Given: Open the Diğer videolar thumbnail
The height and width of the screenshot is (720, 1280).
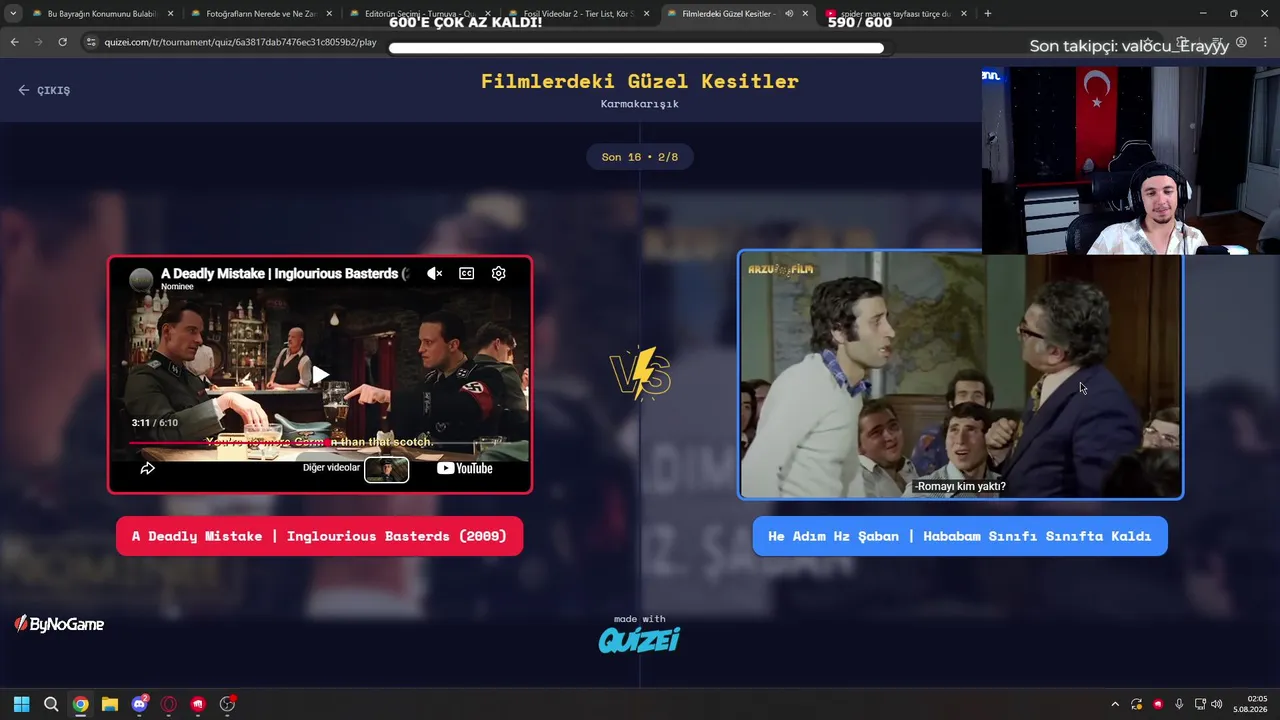Looking at the screenshot, I should point(386,469).
